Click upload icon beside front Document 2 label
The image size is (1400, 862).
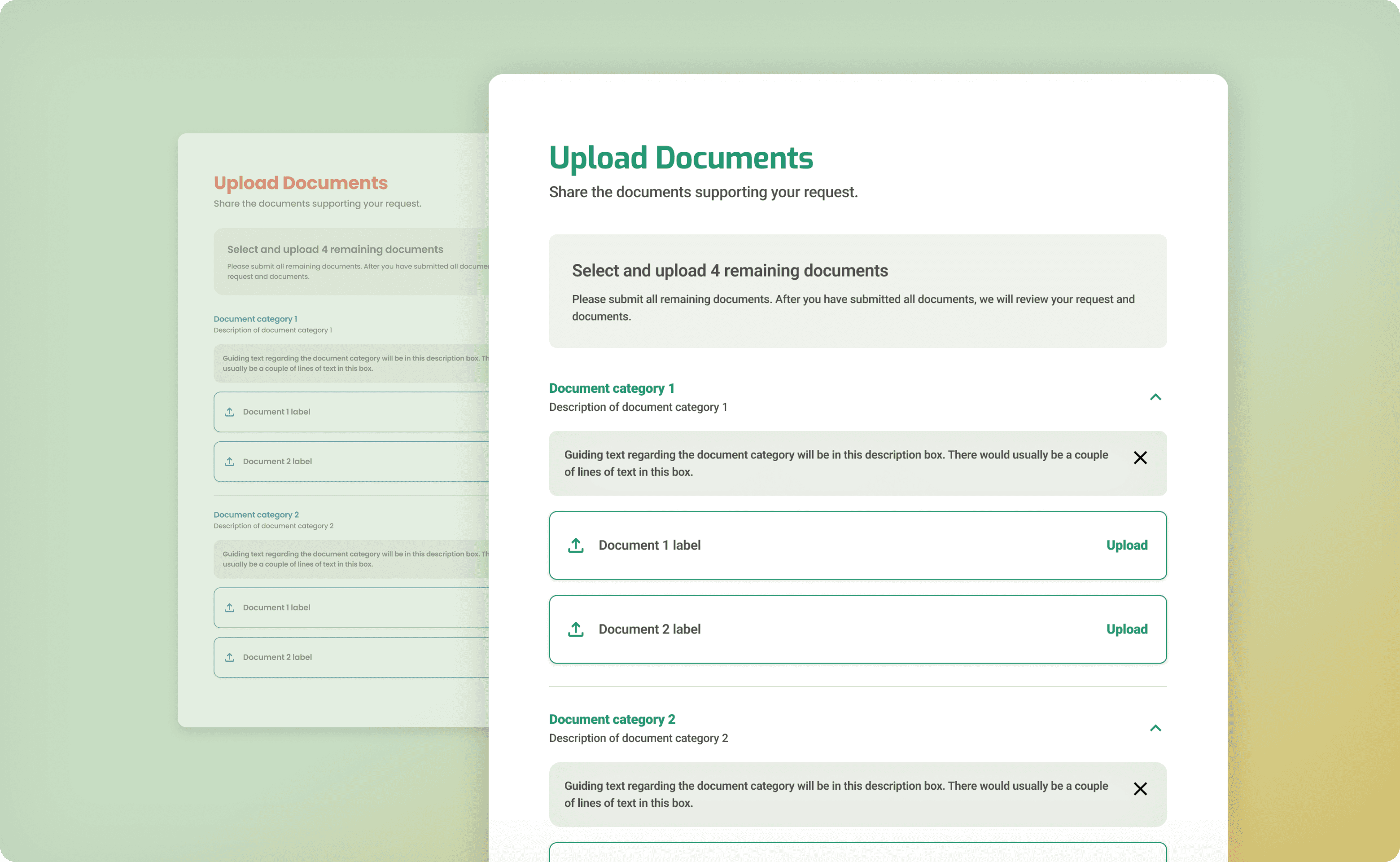tap(576, 629)
